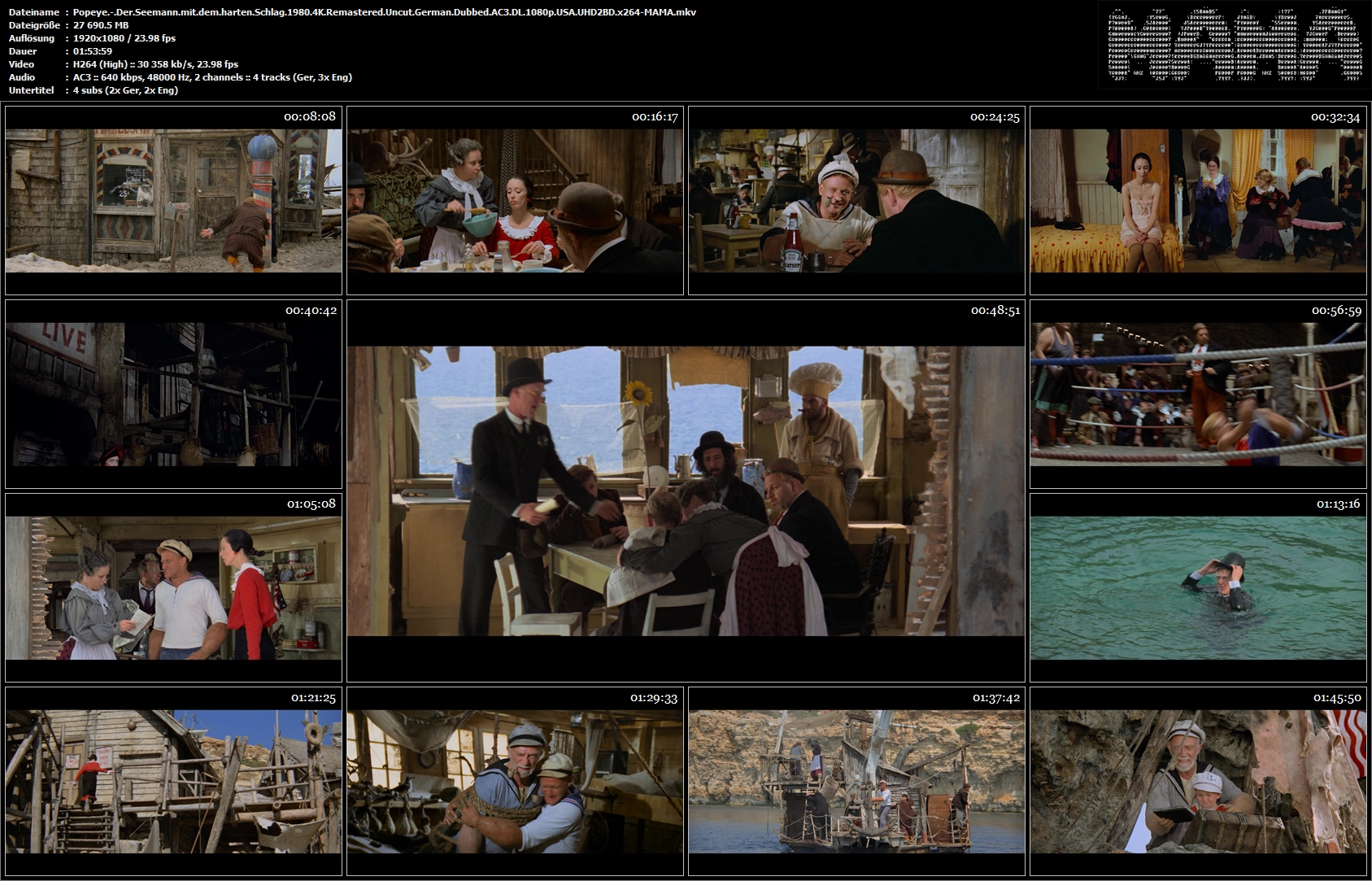Click the 01:13:16 timestamp text
1372x881 pixels.
click(x=1339, y=504)
